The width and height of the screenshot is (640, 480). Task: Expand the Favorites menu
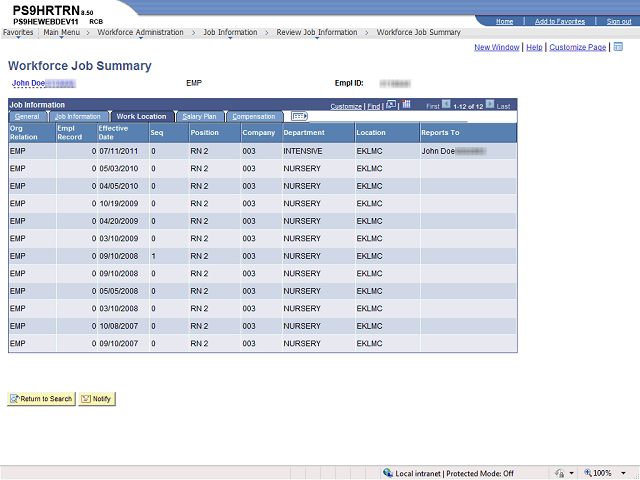pyautogui.click(x=18, y=33)
